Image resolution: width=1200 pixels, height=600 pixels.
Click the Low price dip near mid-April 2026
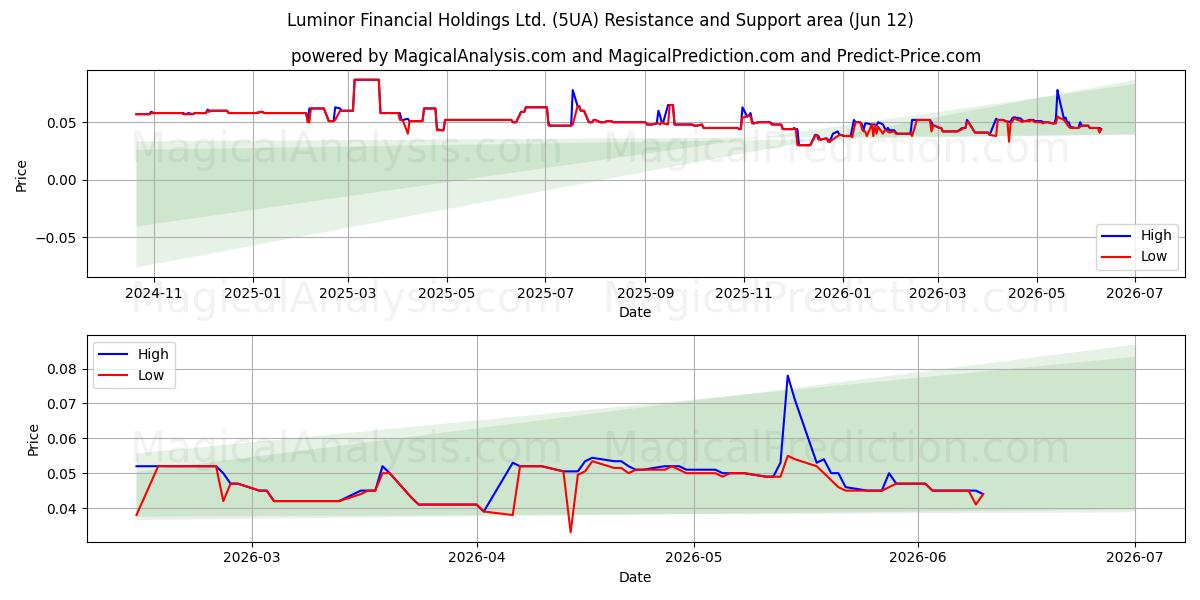click(x=570, y=531)
